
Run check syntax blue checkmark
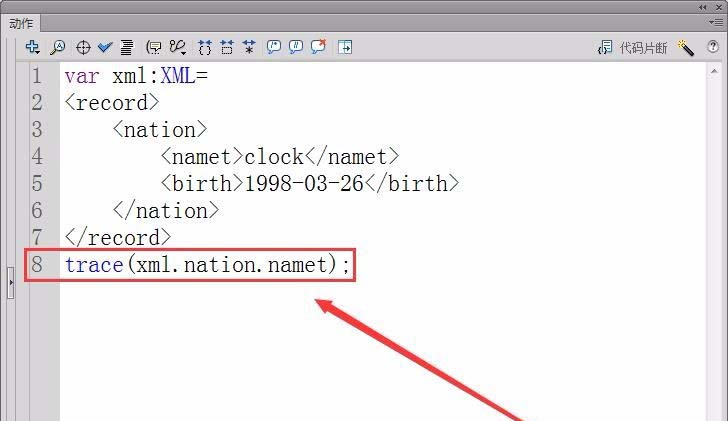[x=105, y=47]
